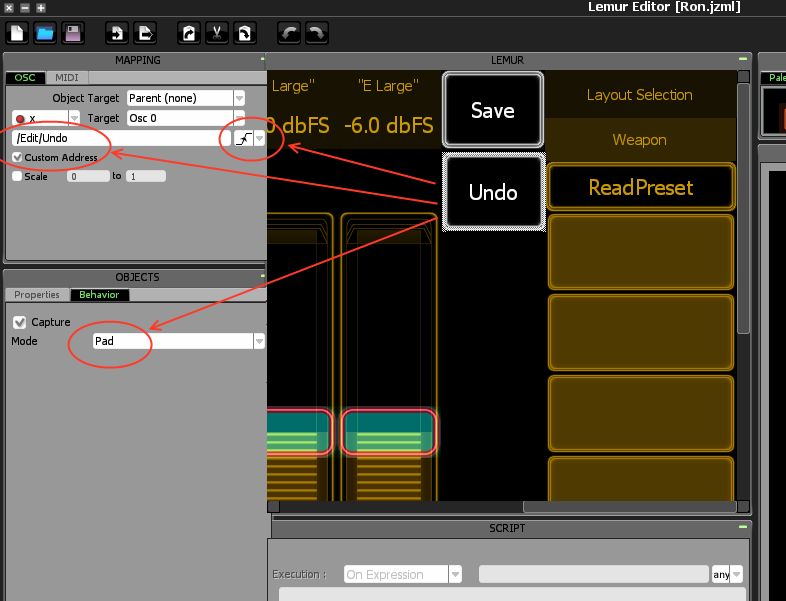Click the scroll up button in LEMUR
786x601 pixels.
click(x=744, y=77)
